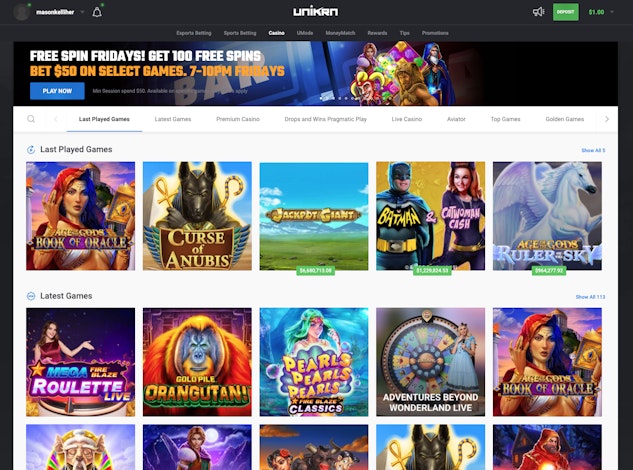The image size is (633, 470).
Task: Click the green Deposit button
Action: [565, 12]
